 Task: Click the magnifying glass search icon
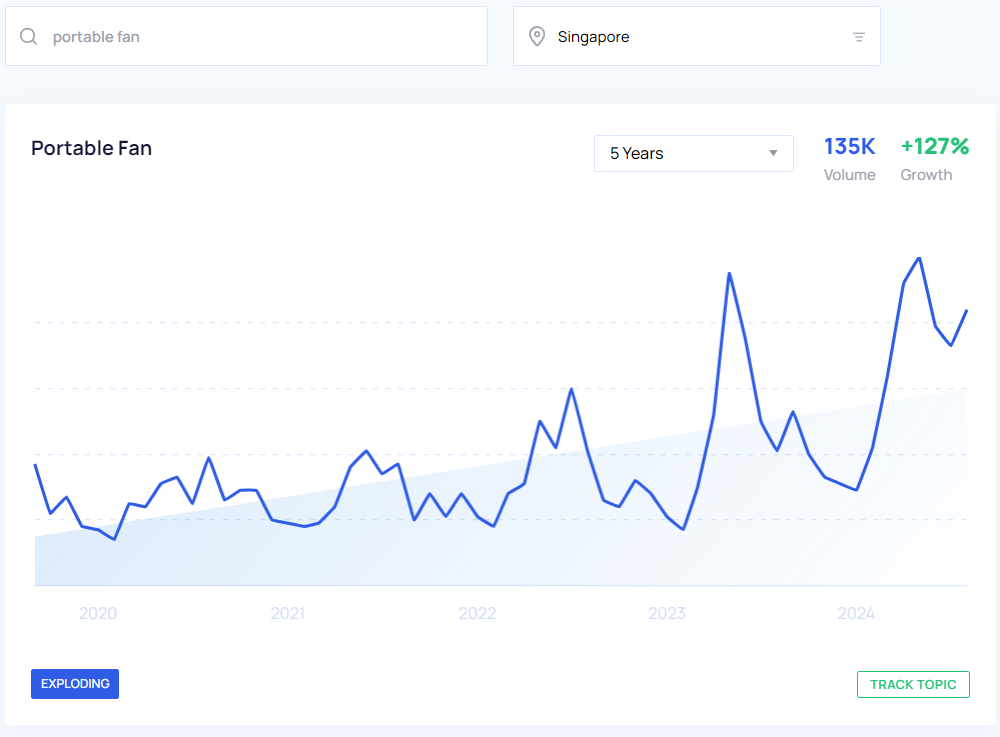[x=29, y=37]
